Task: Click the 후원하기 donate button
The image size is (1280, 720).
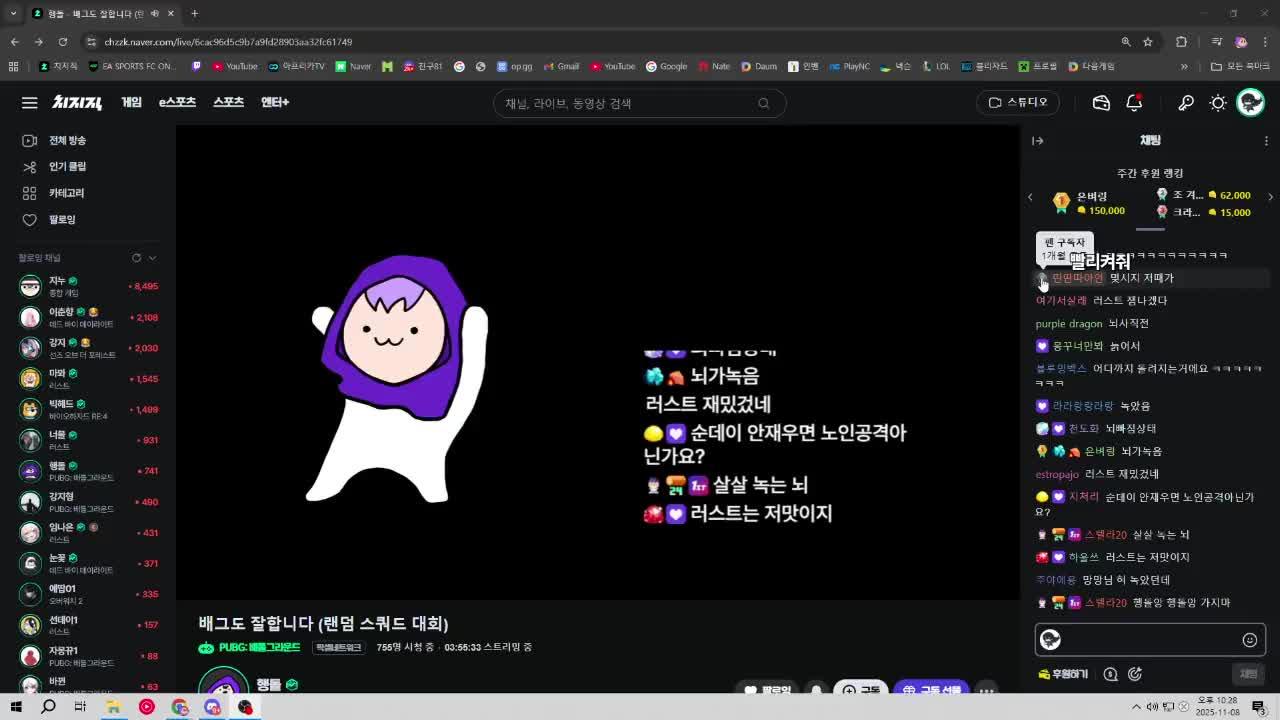Action: 1062,674
